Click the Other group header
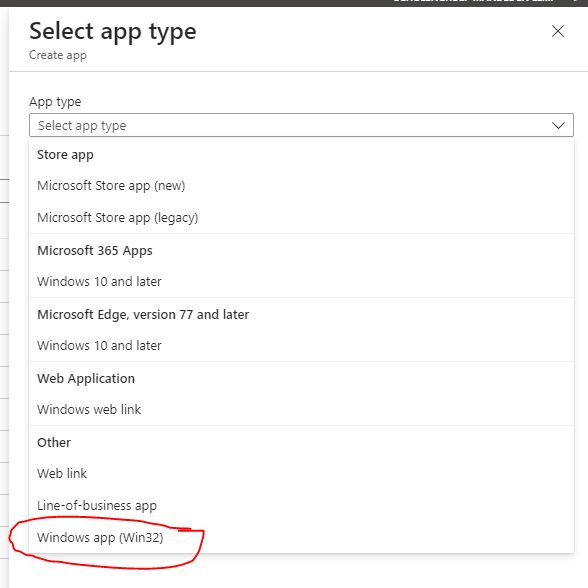The width and height of the screenshot is (588, 588). pyautogui.click(x=54, y=442)
